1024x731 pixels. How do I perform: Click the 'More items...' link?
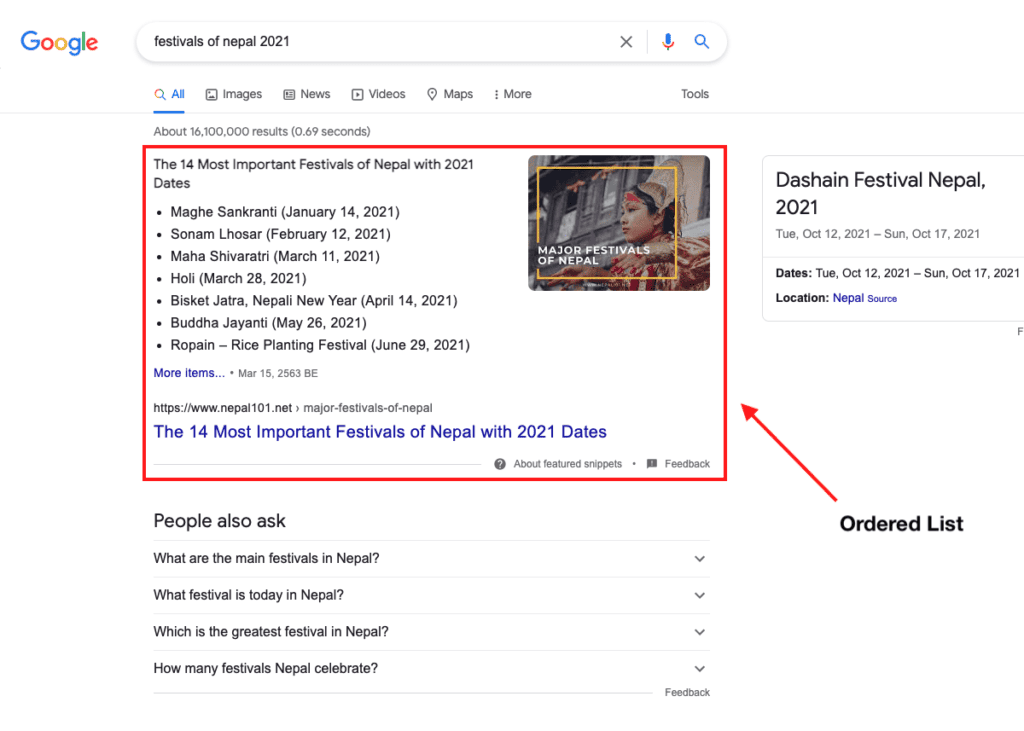click(x=189, y=373)
